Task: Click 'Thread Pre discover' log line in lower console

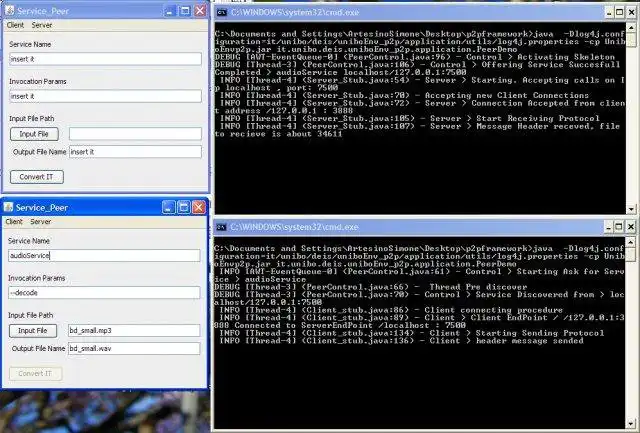Action: [x=371, y=287]
